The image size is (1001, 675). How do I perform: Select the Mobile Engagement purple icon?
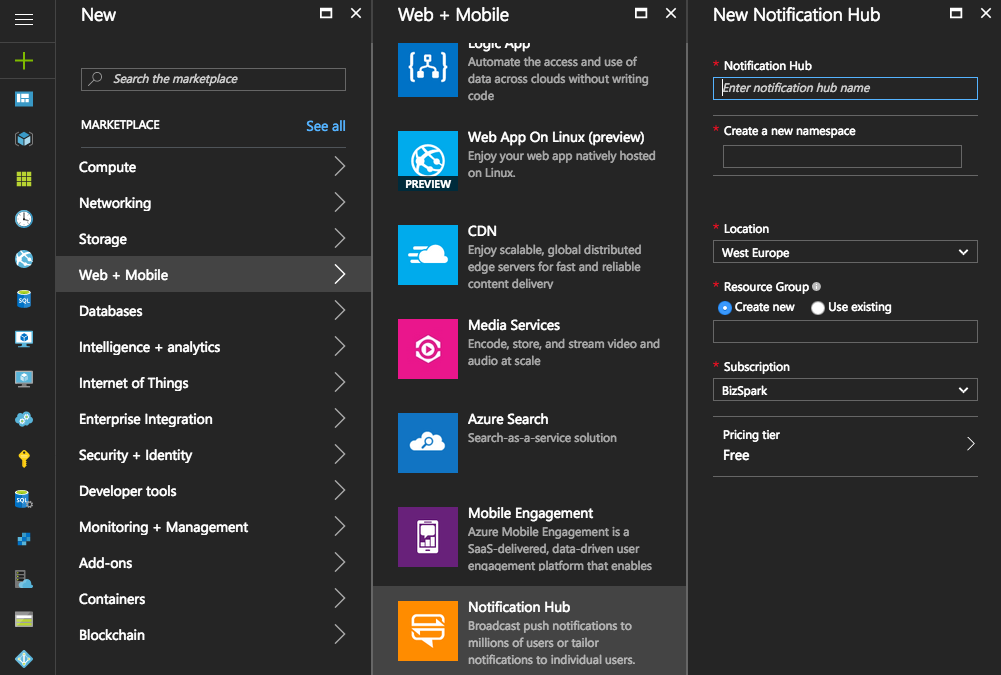point(428,537)
